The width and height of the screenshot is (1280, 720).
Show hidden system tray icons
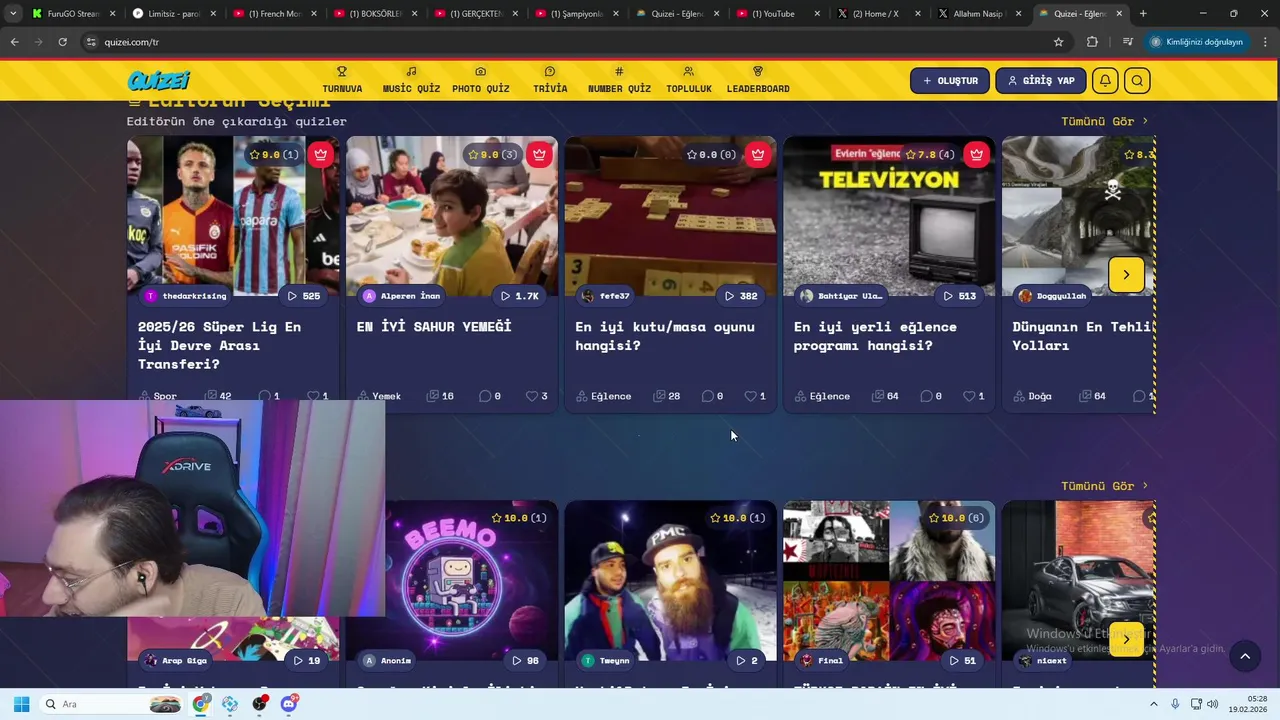point(1153,704)
